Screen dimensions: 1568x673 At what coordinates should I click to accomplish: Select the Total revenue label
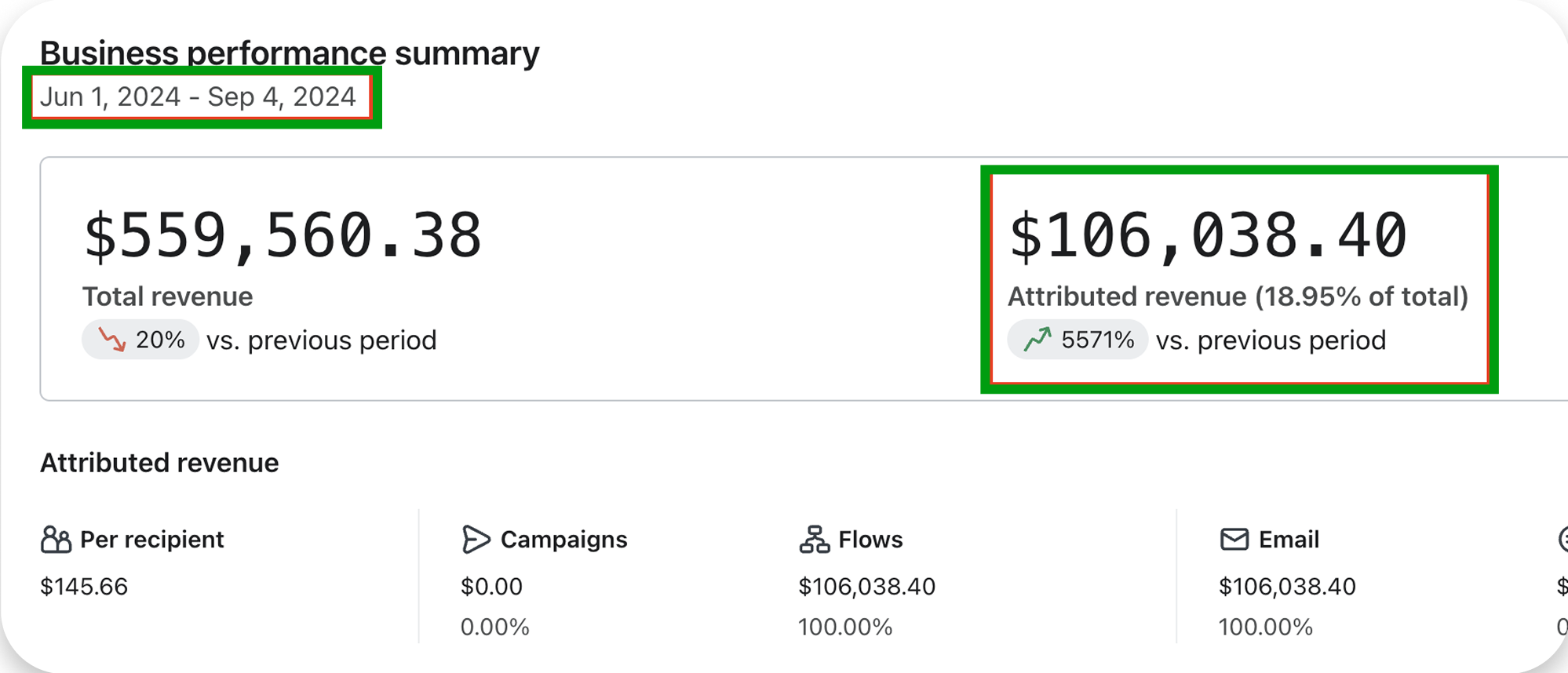167,296
